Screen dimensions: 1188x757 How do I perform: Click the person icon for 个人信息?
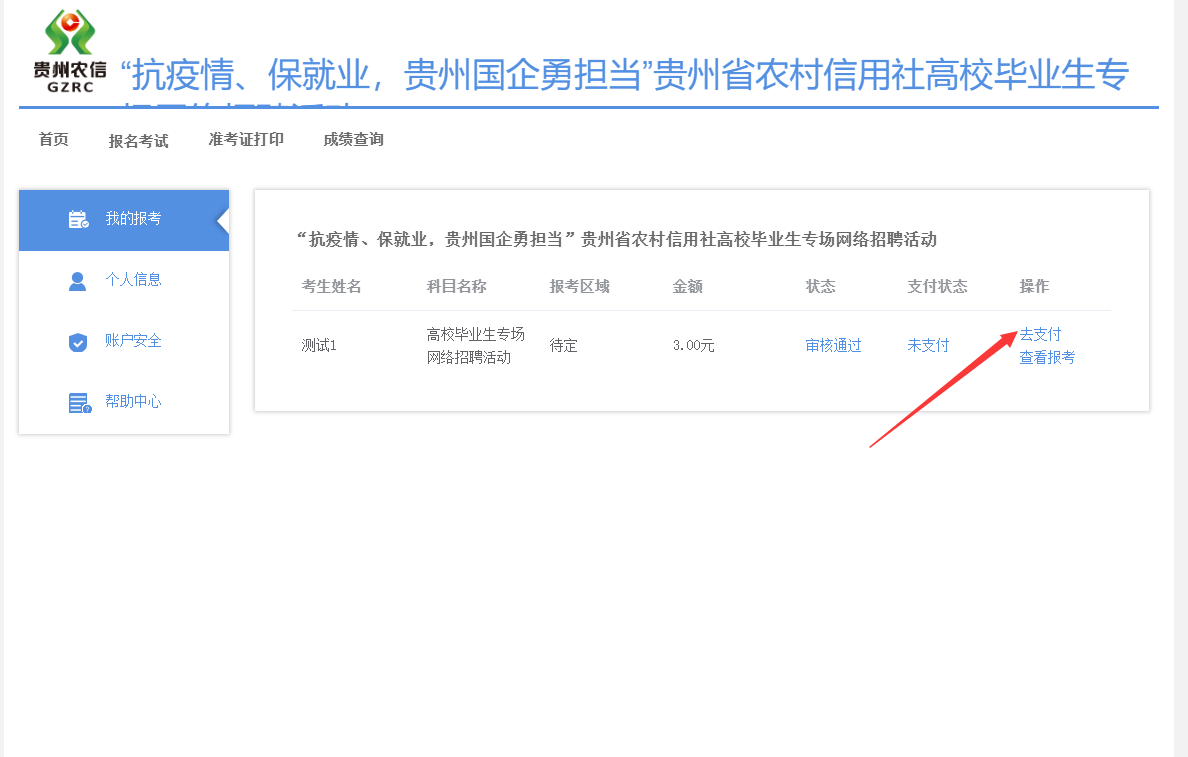point(78,281)
